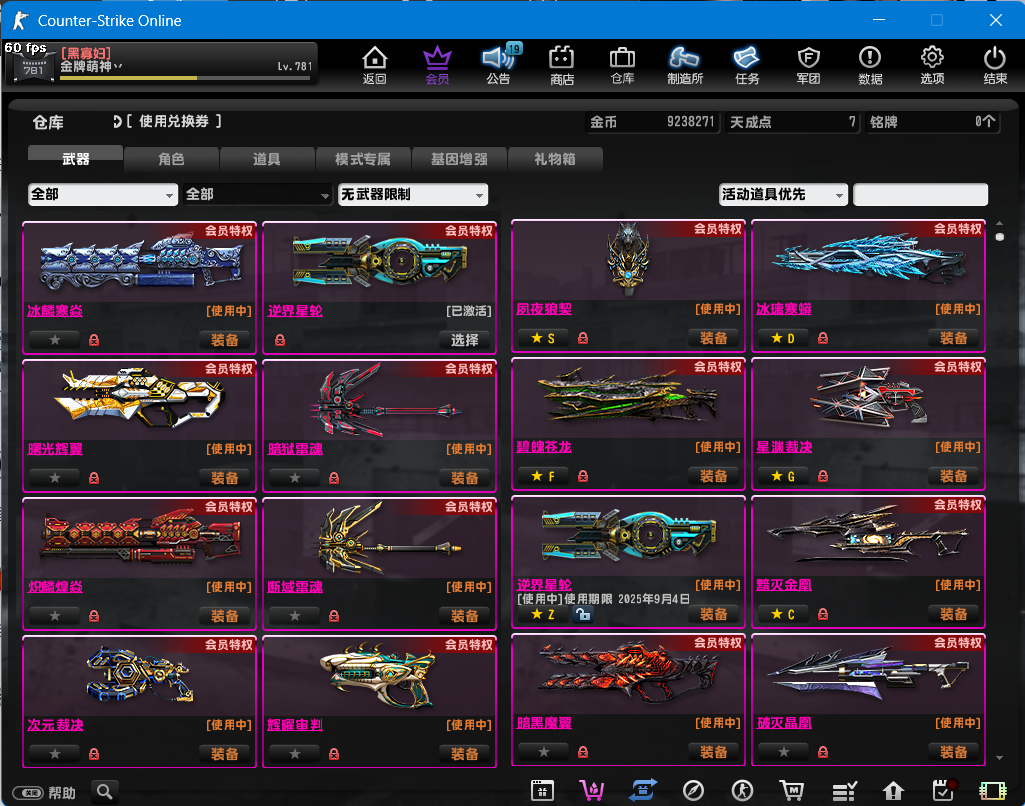Toggle the favorite star on 暗黑魔翼

tap(544, 752)
